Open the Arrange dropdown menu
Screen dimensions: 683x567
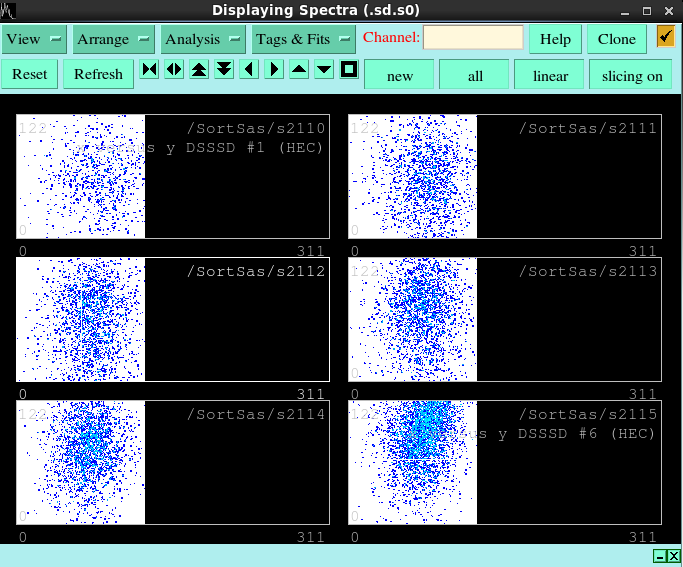(113, 39)
